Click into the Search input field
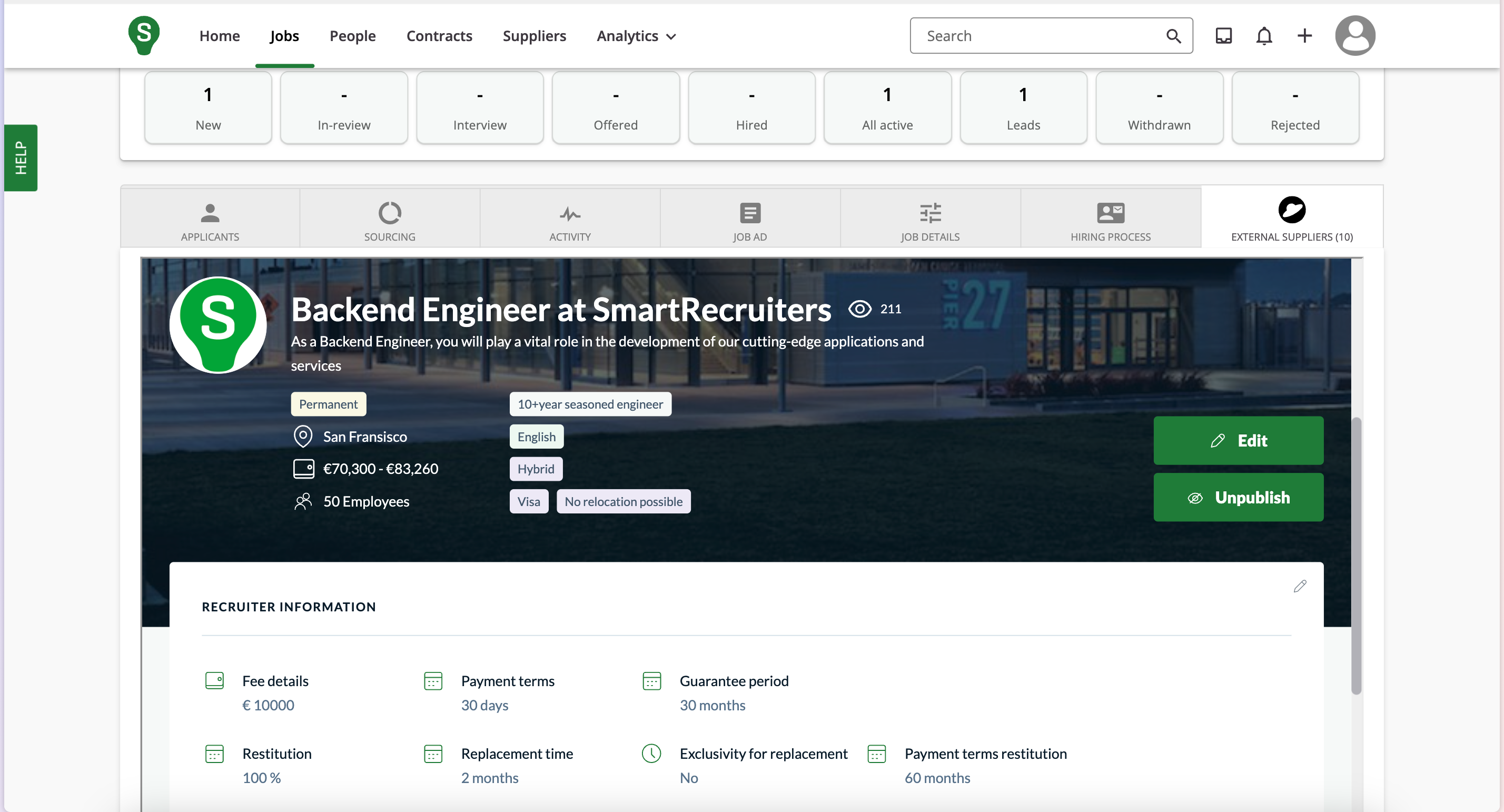Viewport: 1504px width, 812px height. (x=1039, y=36)
